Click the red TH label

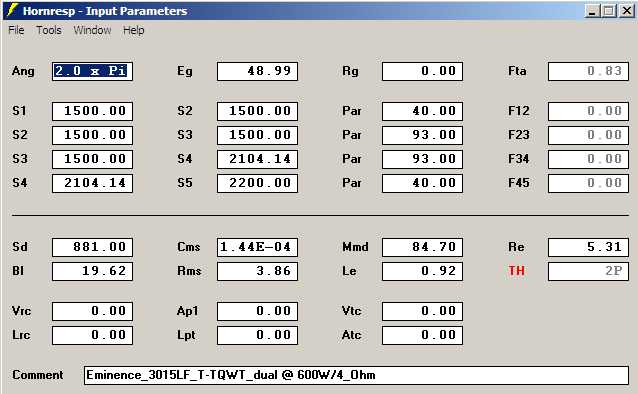pos(516,271)
